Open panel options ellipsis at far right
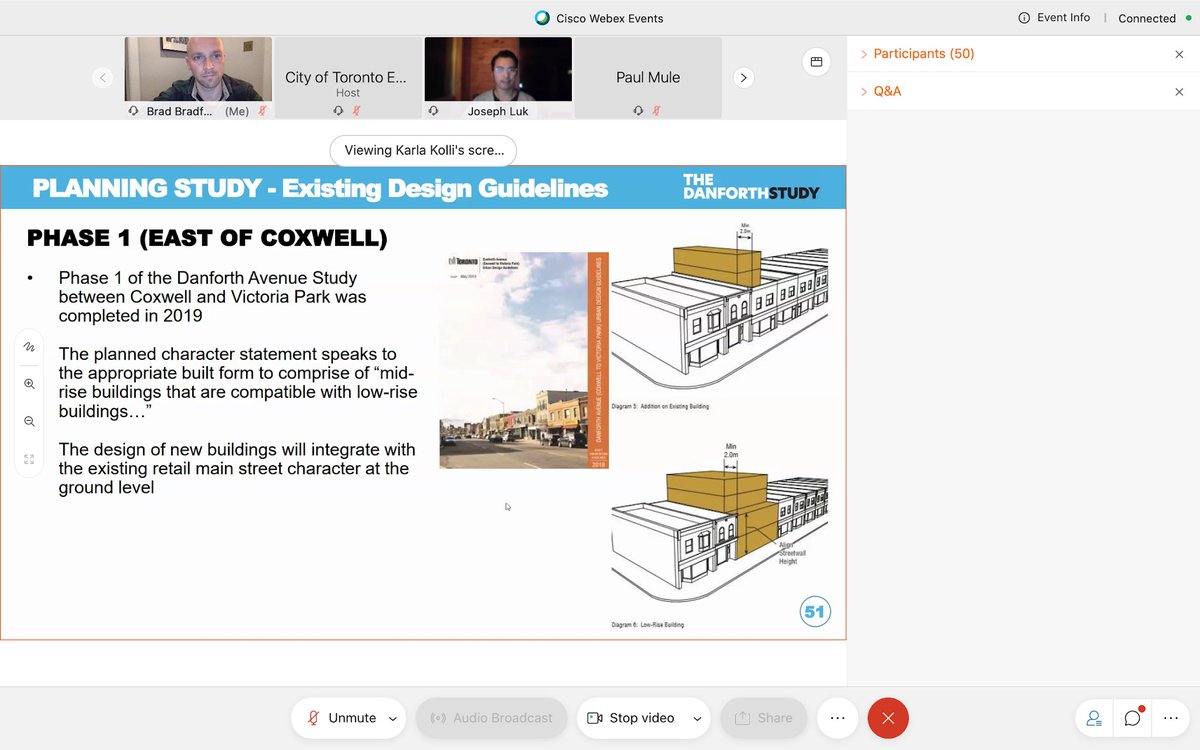This screenshot has height=750, width=1200. [x=1170, y=718]
